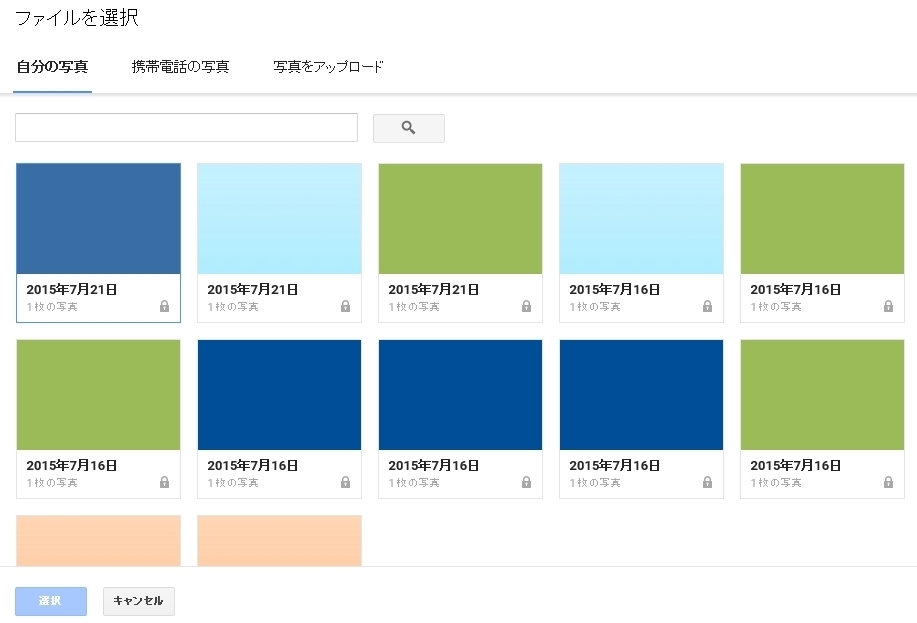The image size is (917, 623).
Task: Click date 2015年7月16日 under light blue album
Action: click(x=615, y=290)
